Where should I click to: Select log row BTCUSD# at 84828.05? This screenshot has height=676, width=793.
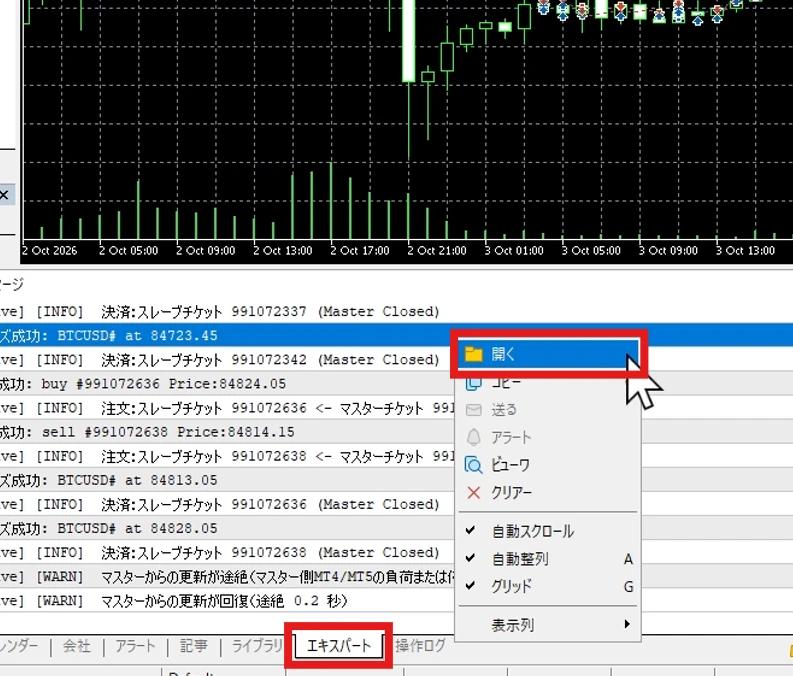(x=227, y=528)
